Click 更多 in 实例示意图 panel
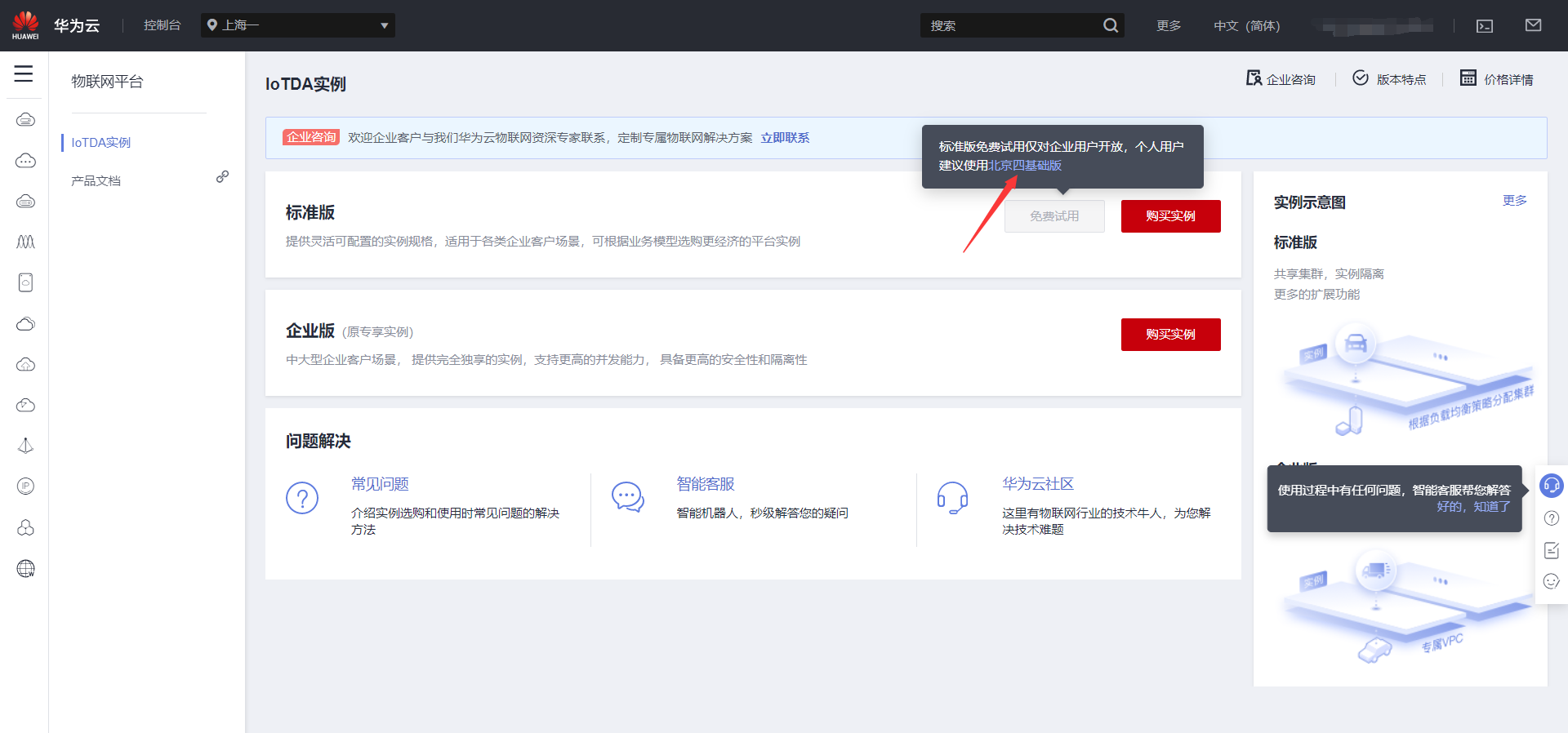 pos(1515,201)
